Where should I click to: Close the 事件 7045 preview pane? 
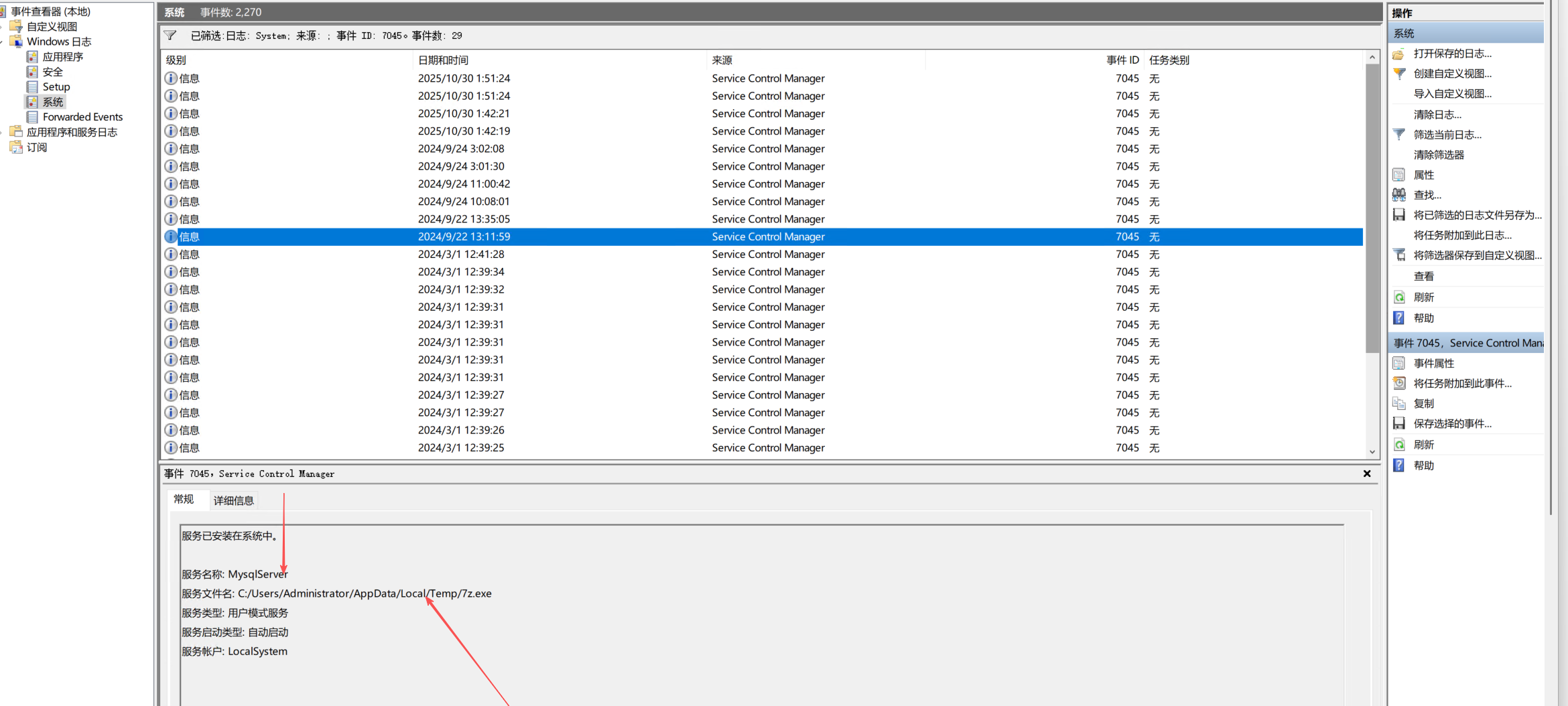1367,474
